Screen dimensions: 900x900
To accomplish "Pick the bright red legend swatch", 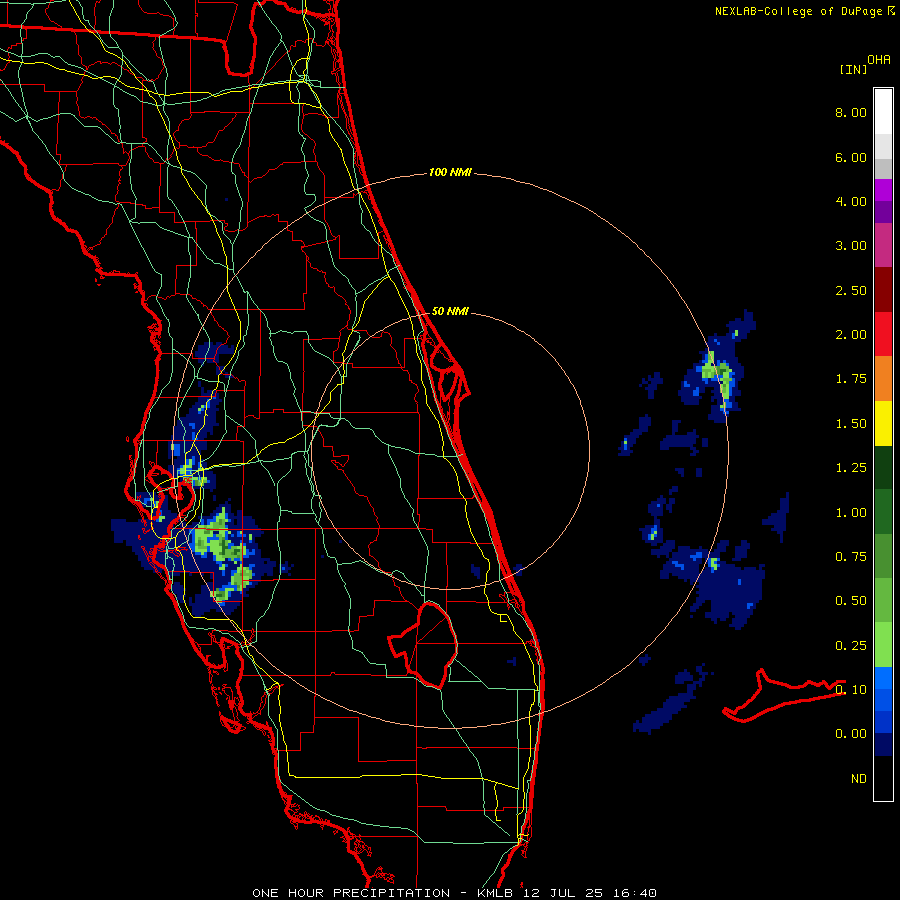I will pos(883,334).
